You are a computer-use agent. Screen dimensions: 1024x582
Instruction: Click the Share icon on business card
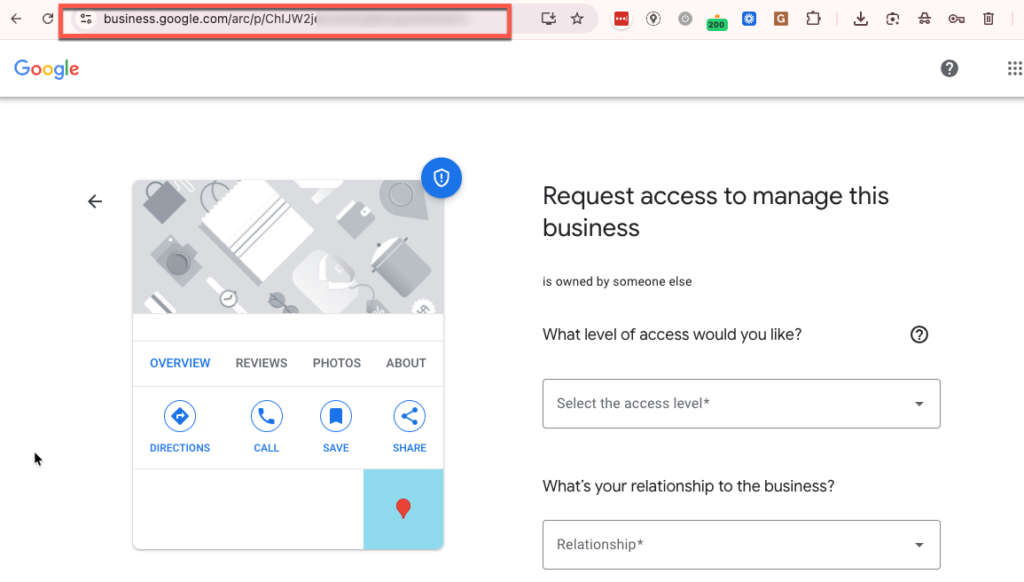(409, 416)
